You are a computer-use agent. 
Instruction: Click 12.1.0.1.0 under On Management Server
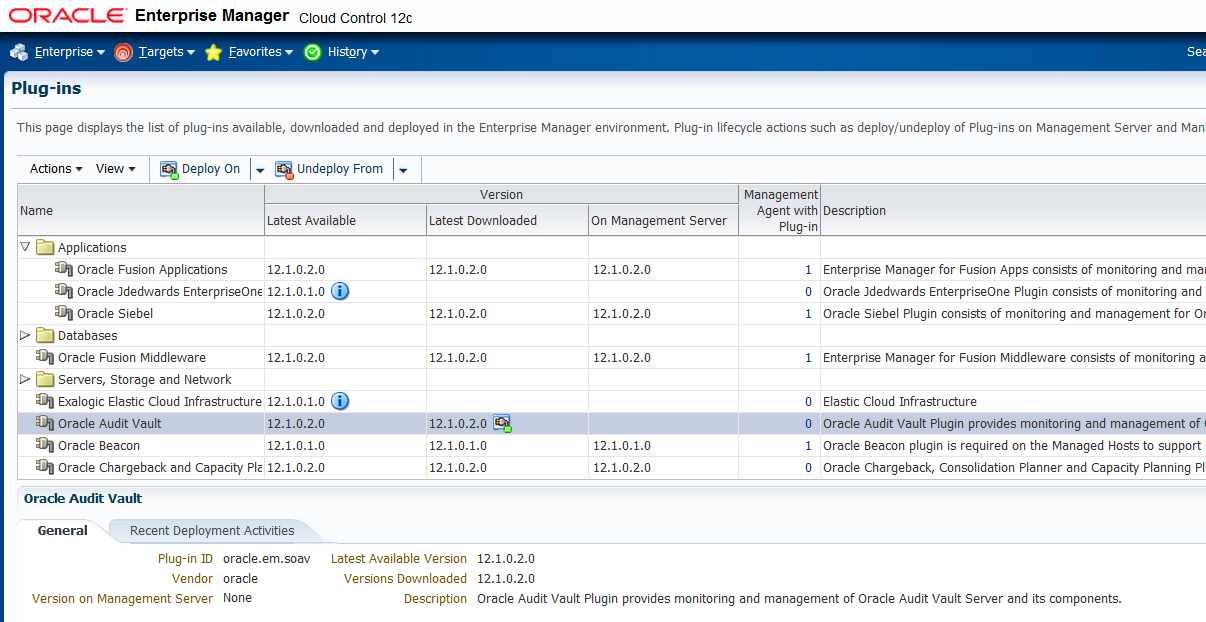[622, 446]
